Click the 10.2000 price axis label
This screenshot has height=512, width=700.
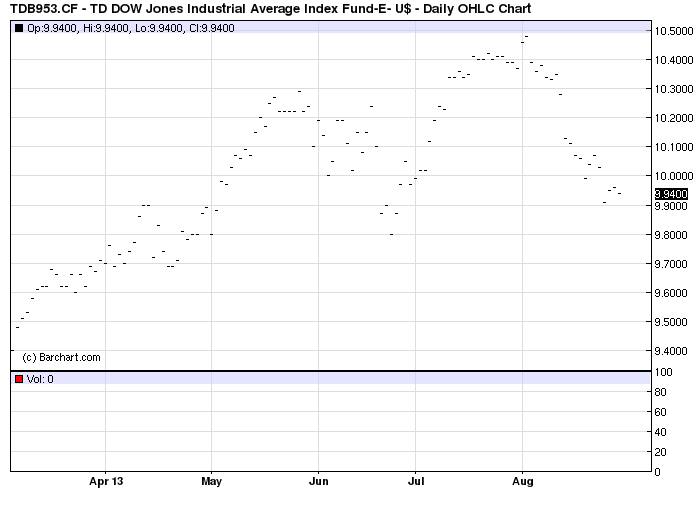click(x=674, y=118)
